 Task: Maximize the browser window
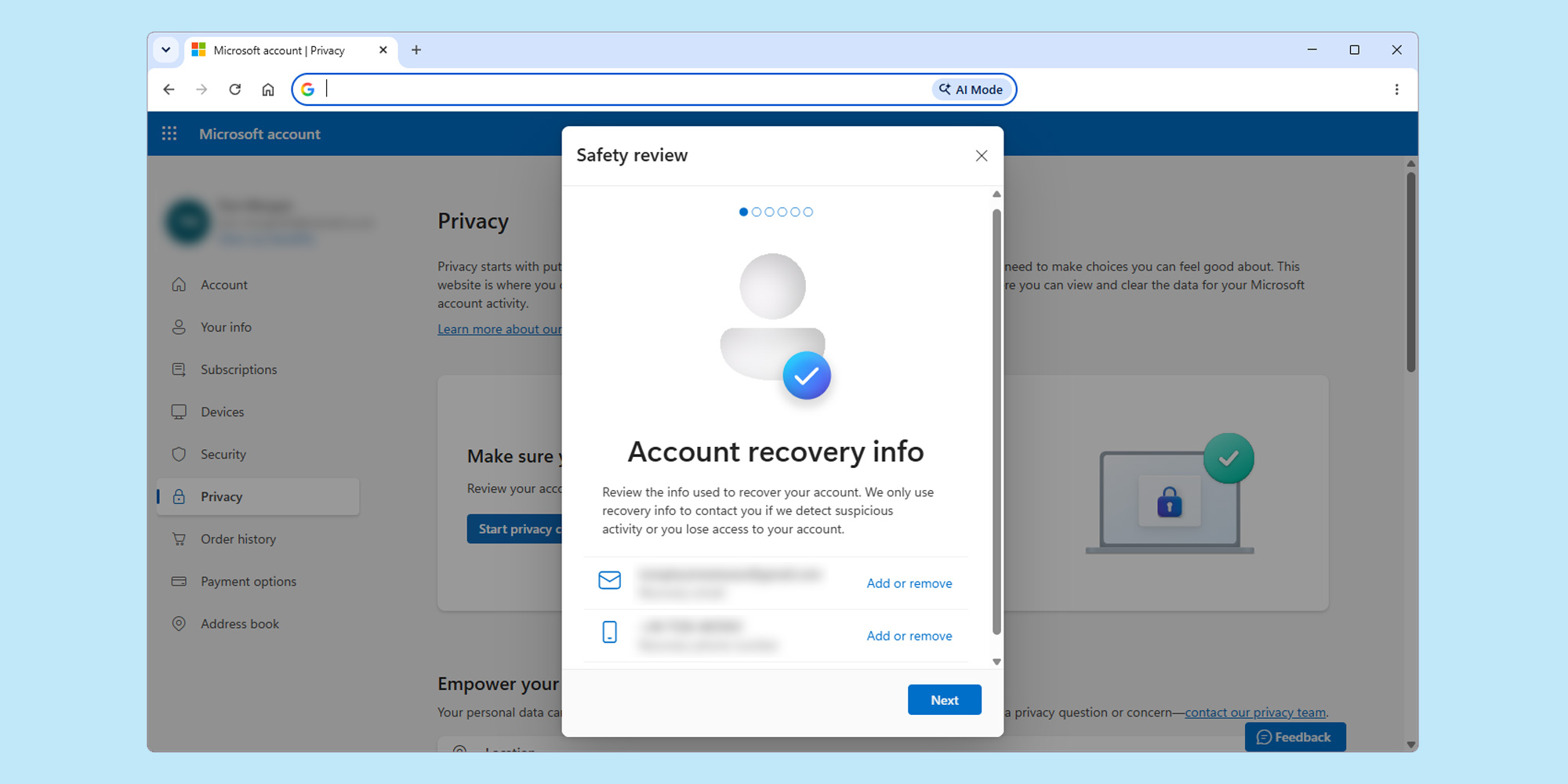[x=1354, y=49]
